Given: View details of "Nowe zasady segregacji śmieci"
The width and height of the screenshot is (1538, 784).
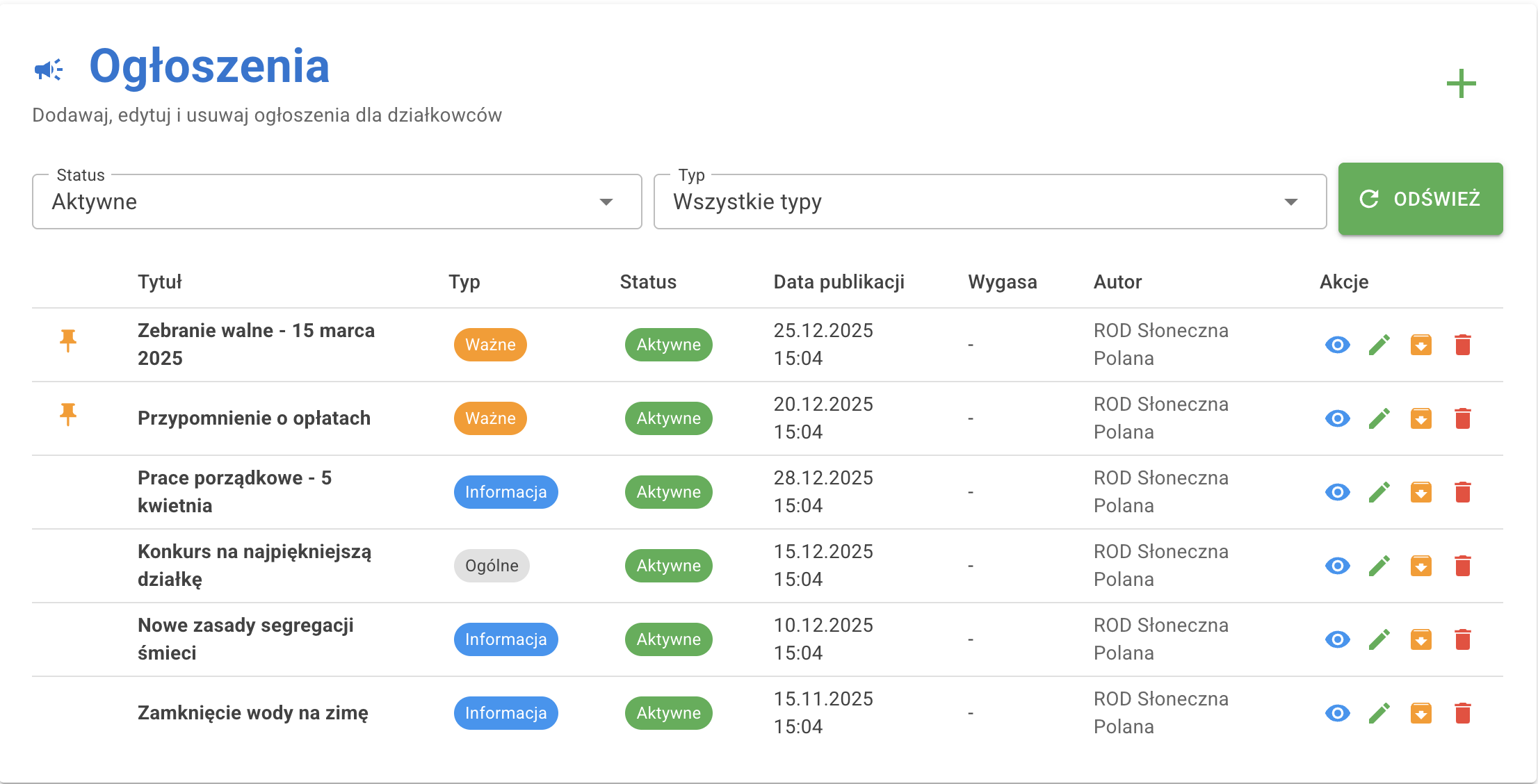Looking at the screenshot, I should pyautogui.click(x=1338, y=639).
